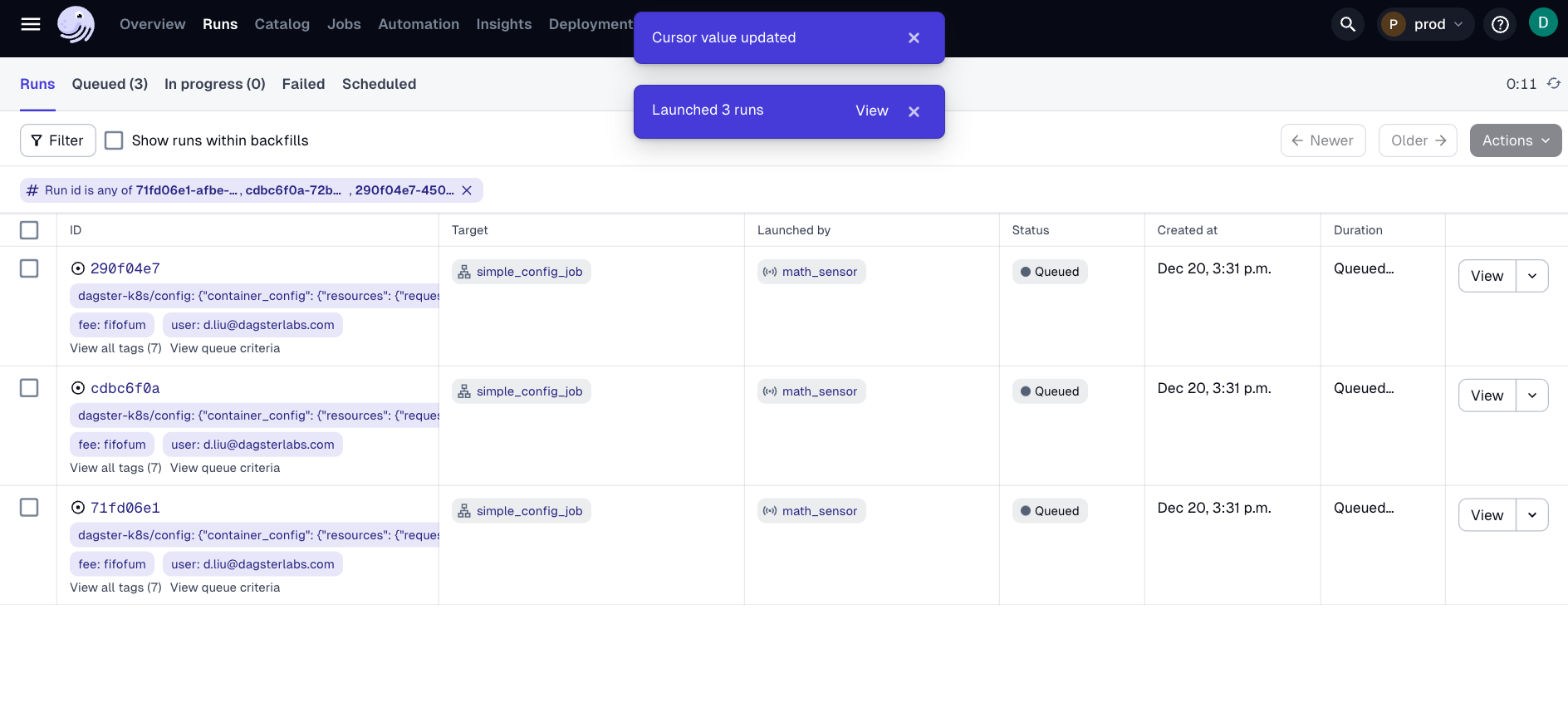The height and width of the screenshot is (708, 1568).
Task: Click the Filter button
Action: point(57,140)
